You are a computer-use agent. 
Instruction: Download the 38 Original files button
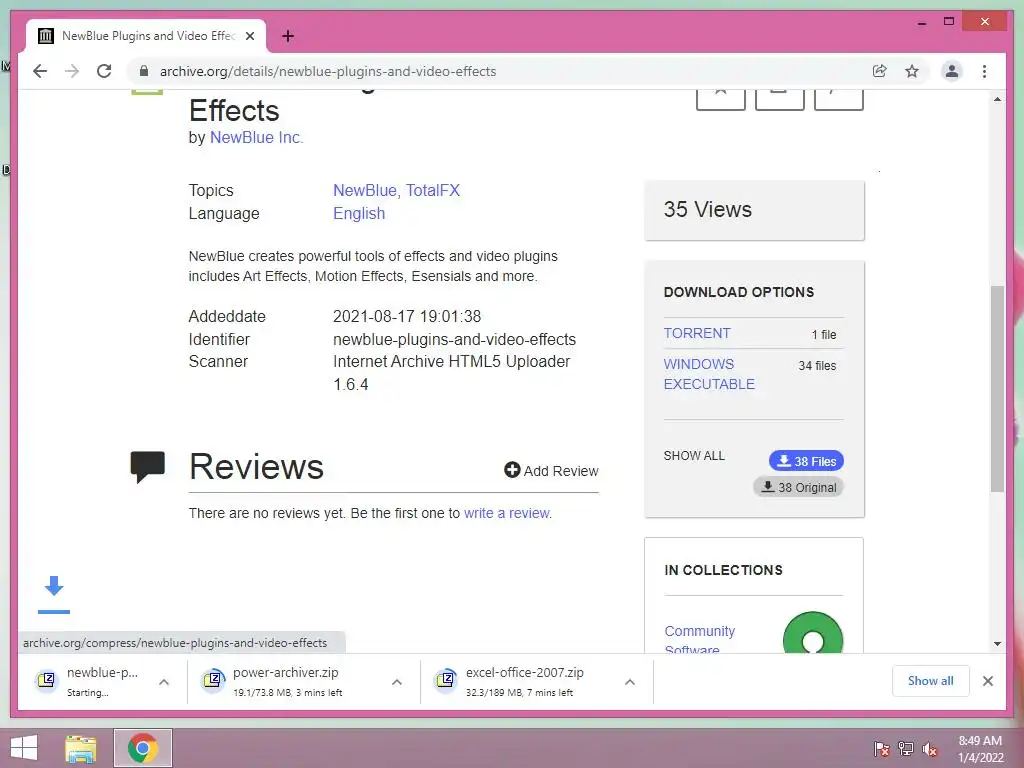pyautogui.click(x=799, y=487)
